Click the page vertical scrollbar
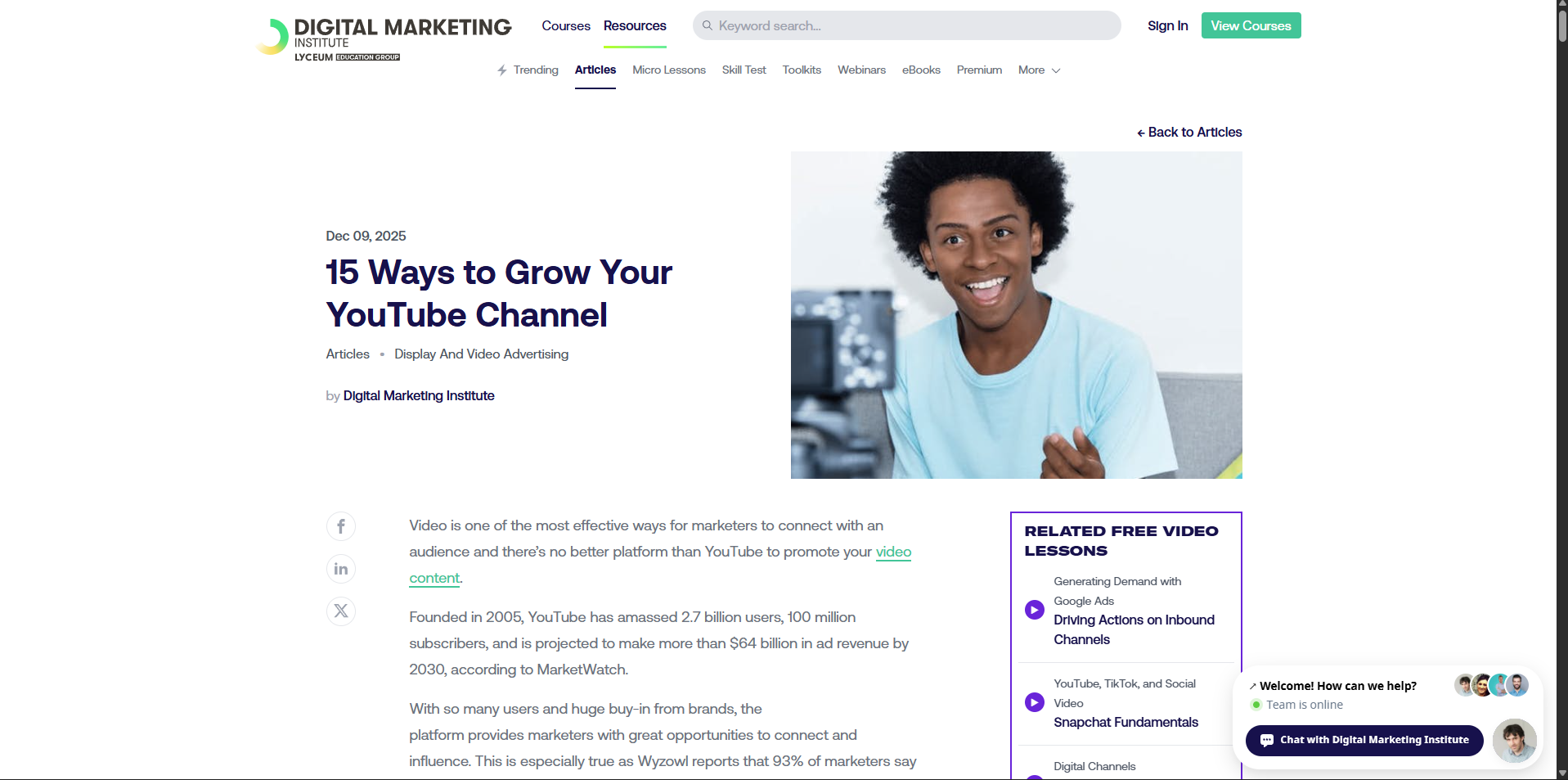1568x780 pixels. pyautogui.click(x=1561, y=327)
